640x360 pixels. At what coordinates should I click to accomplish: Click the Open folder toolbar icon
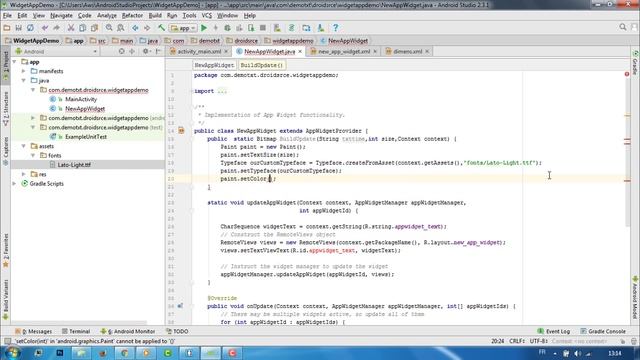coord(7,28)
